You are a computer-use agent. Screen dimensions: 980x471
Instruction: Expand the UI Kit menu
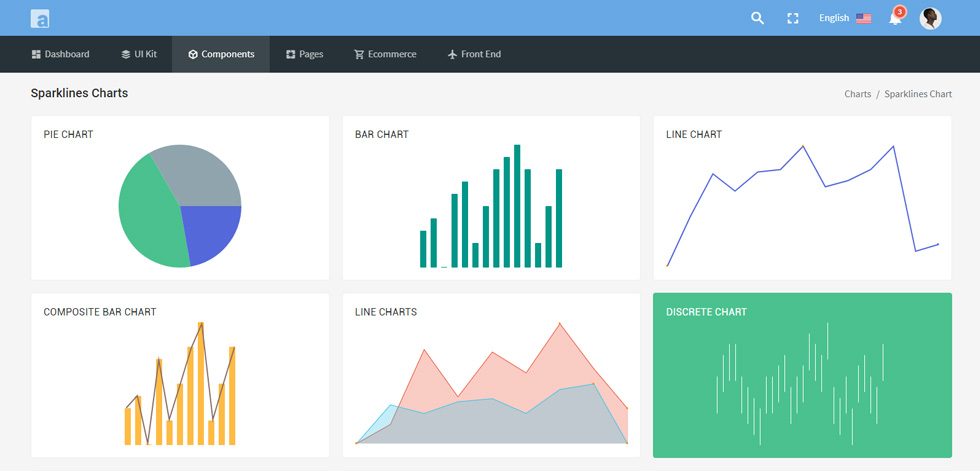[x=139, y=54]
